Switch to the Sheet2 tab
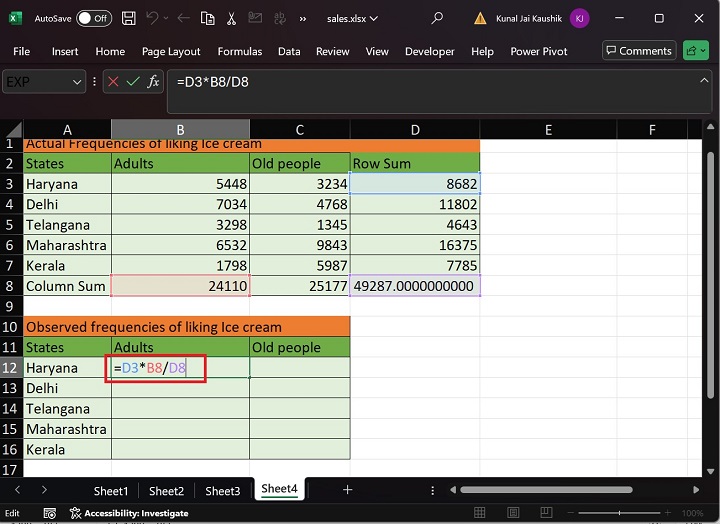 tap(166, 490)
